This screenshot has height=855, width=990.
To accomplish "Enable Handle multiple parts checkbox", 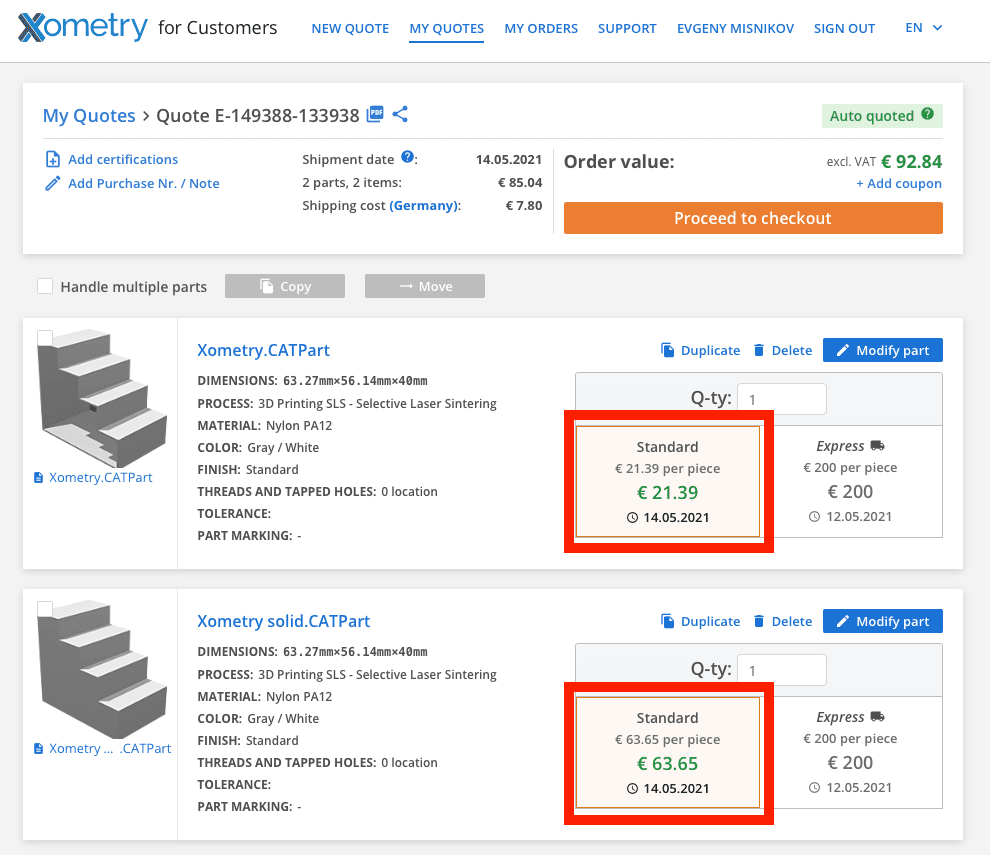I will (45, 286).
